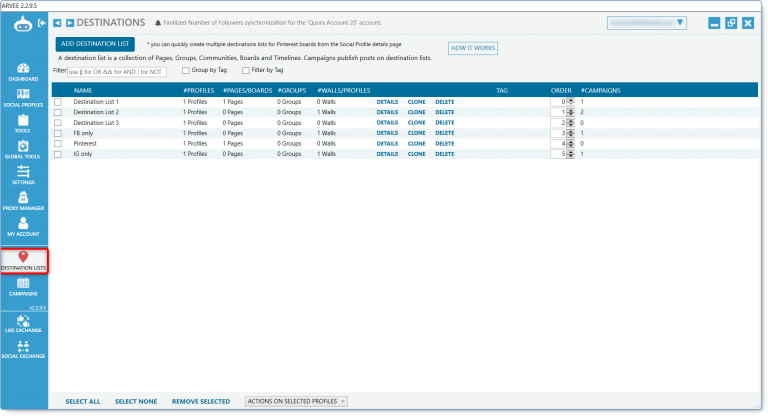The height and width of the screenshot is (416, 768).
Task: Click the Add Destination List button
Action: pos(96,44)
